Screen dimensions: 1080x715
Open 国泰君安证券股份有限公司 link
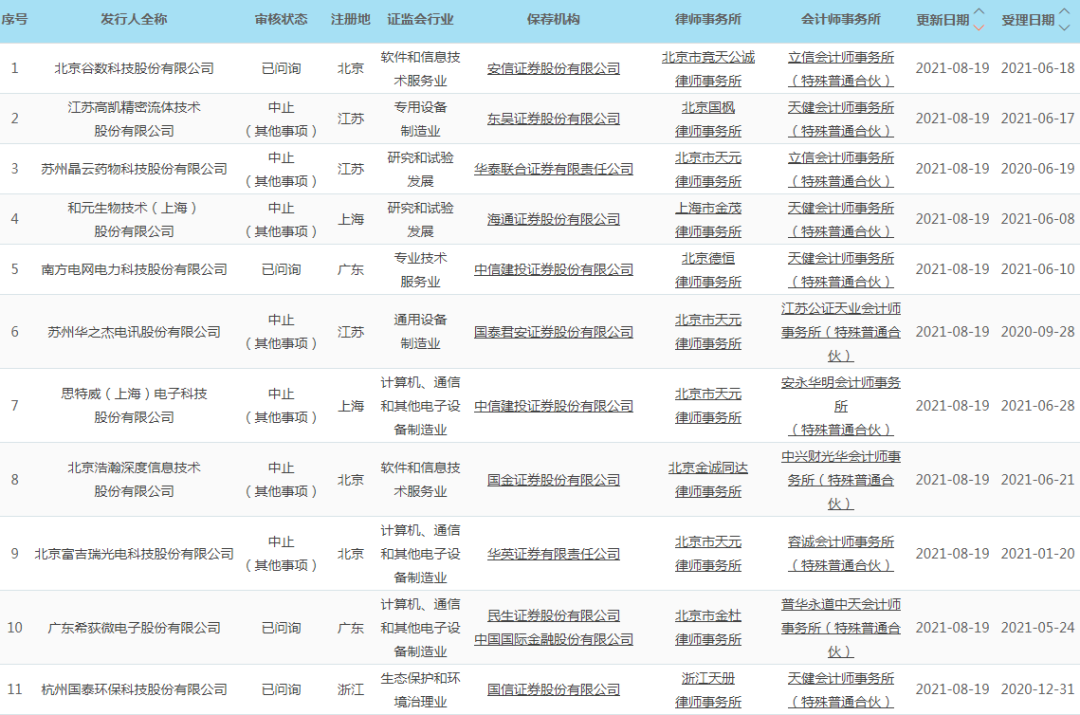(553, 332)
